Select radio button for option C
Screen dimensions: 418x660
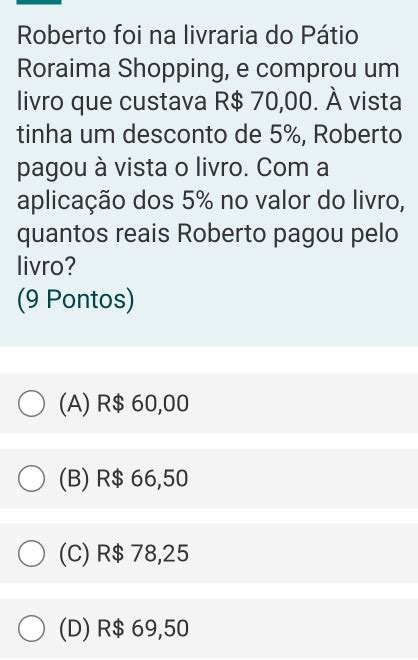click(32, 554)
